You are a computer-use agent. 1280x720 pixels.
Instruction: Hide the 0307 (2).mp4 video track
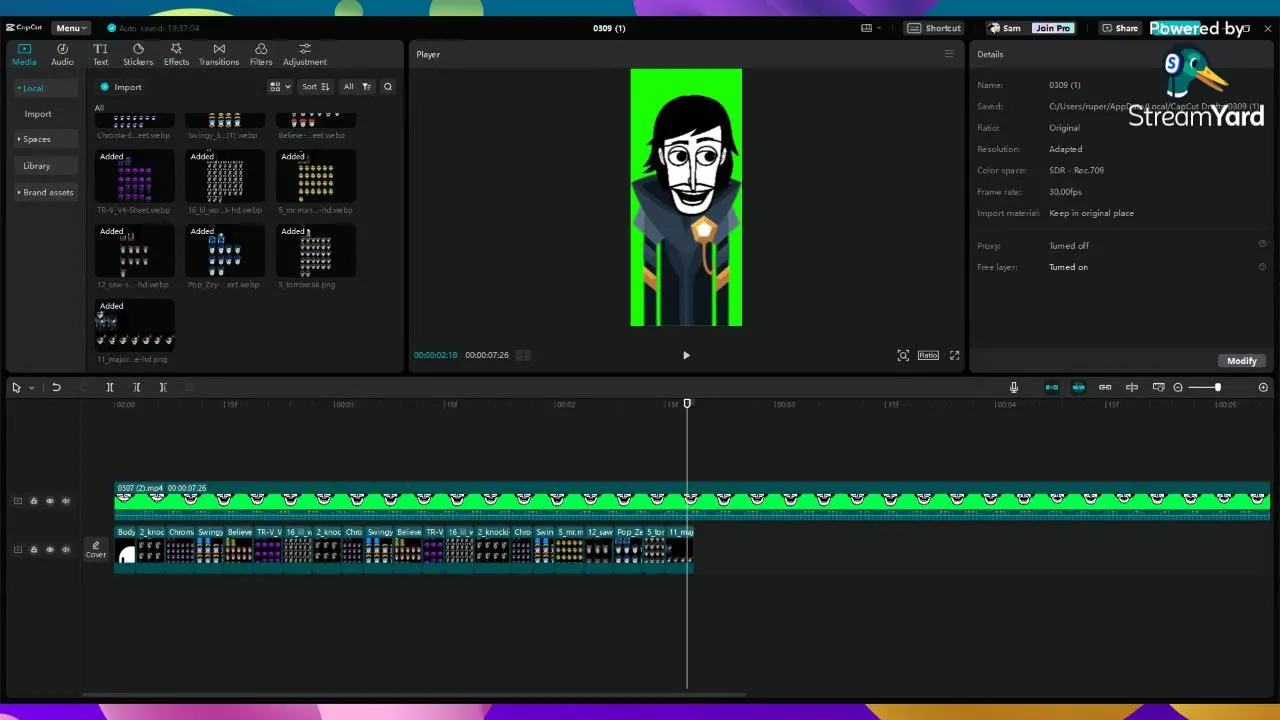pos(50,501)
